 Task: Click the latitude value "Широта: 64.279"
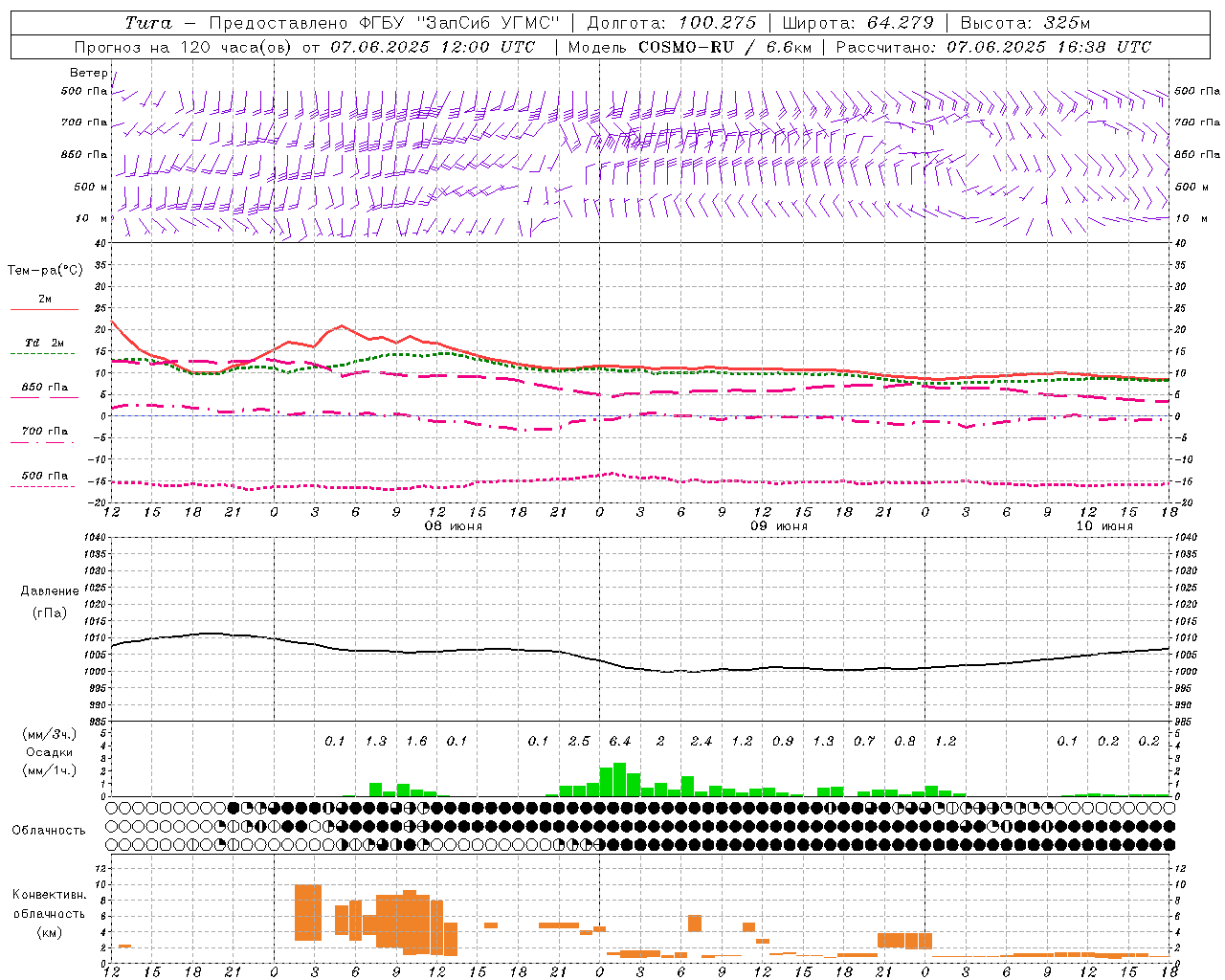pyautogui.click(x=857, y=23)
